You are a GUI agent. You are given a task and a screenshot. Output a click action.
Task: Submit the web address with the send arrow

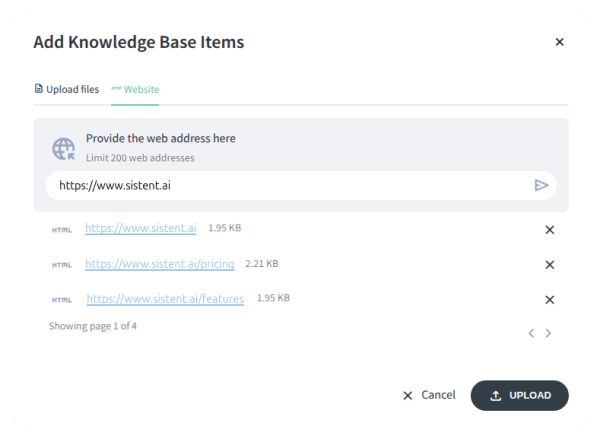pos(541,186)
